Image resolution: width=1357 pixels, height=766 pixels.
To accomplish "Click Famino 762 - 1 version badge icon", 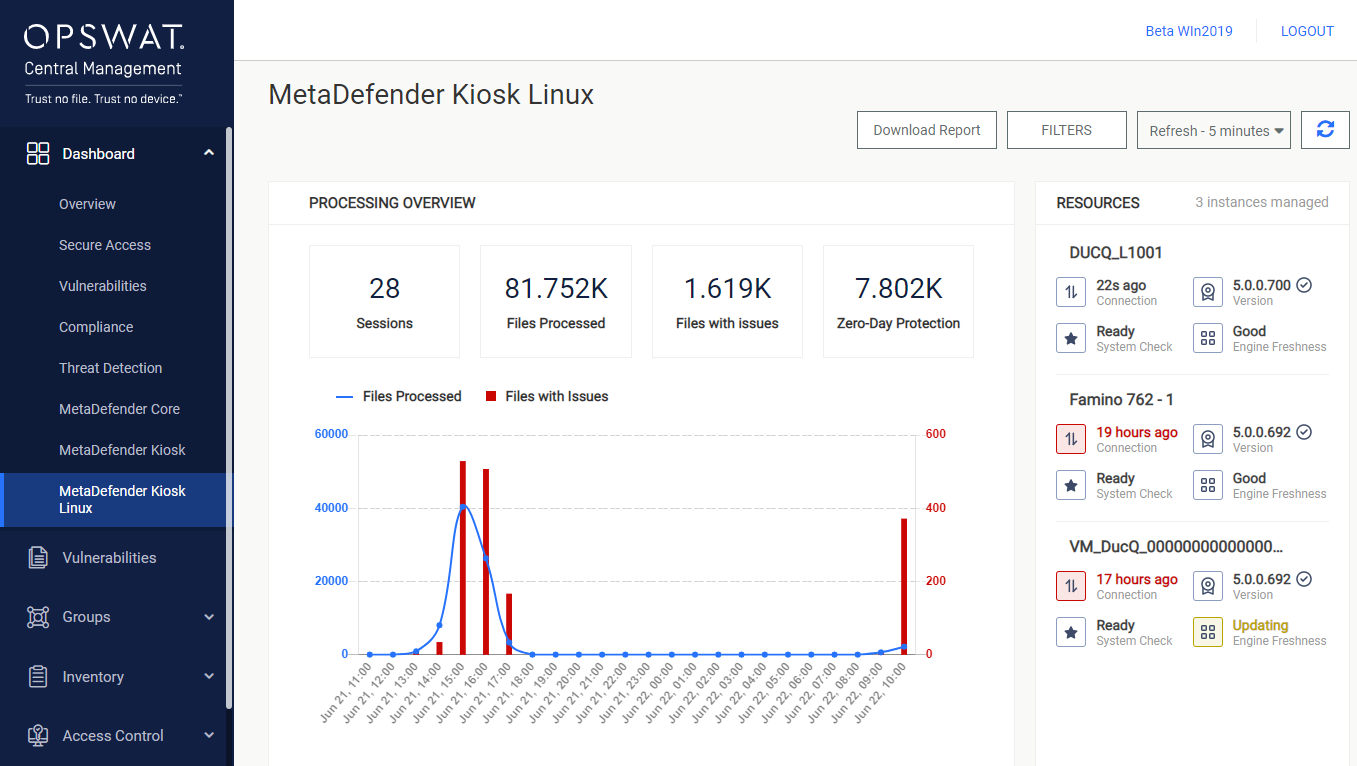I will click(1208, 439).
